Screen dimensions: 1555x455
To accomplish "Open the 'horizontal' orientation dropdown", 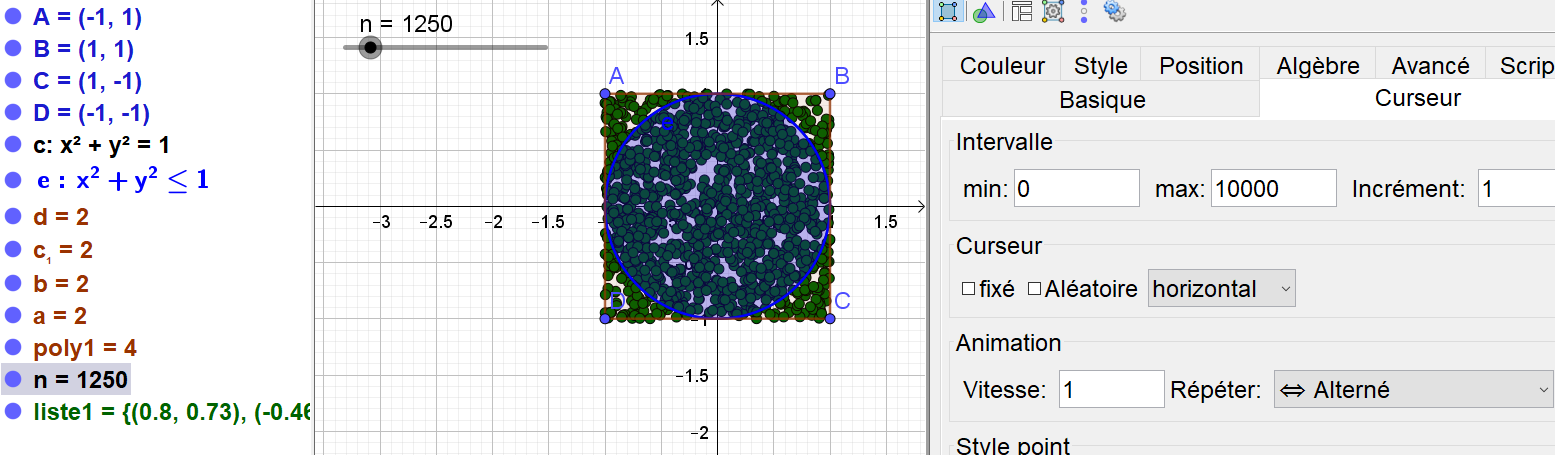I will pyautogui.click(x=1222, y=289).
